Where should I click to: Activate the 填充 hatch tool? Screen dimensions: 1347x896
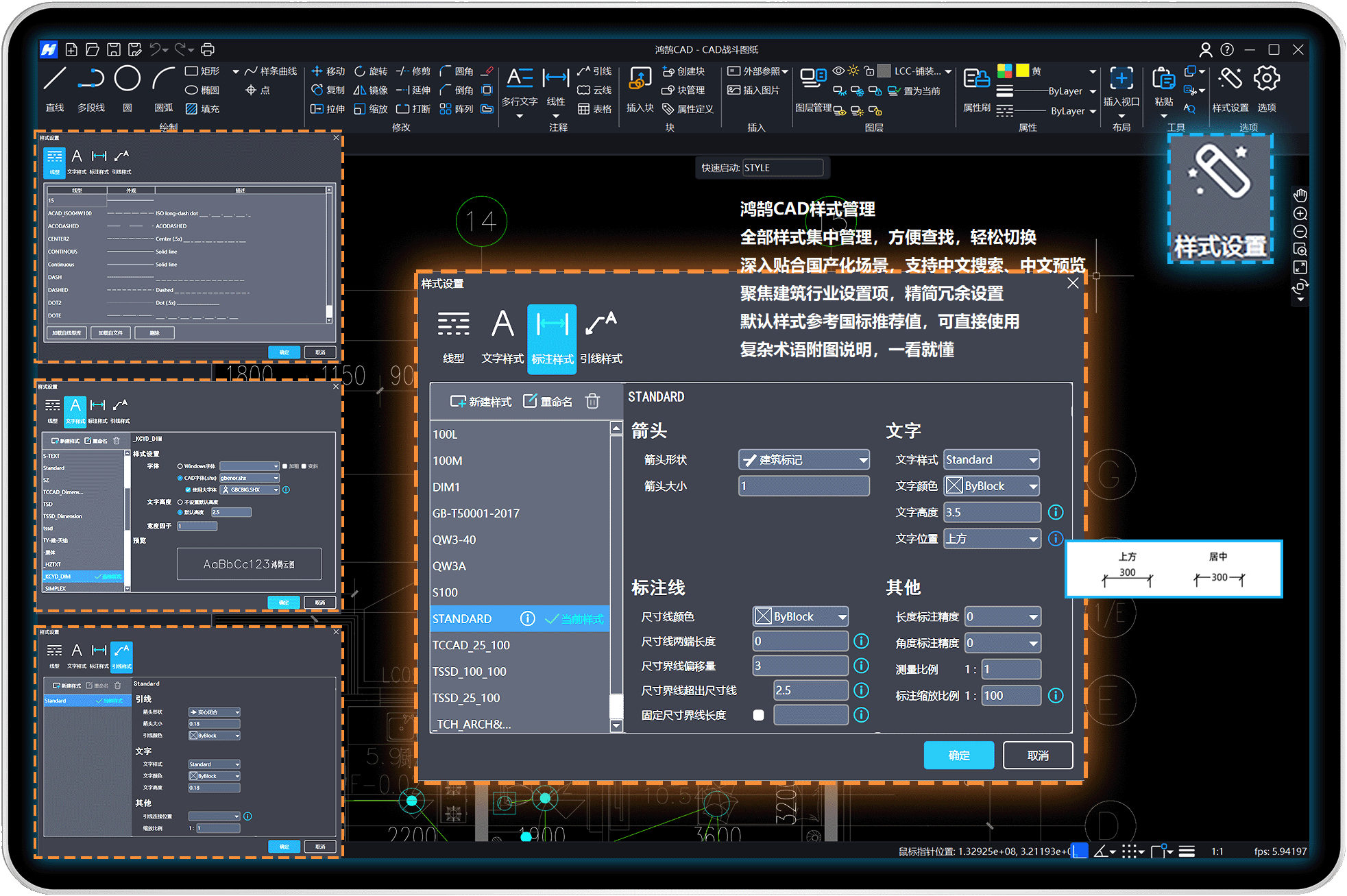203,109
